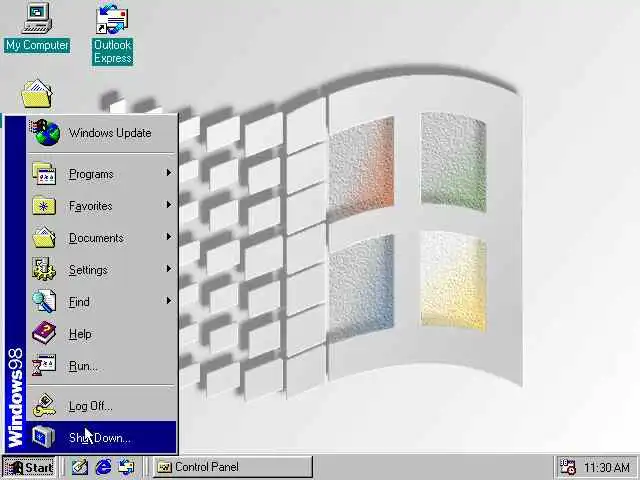The width and height of the screenshot is (640, 480).
Task: Switch to Control Panel taskbar button
Action: pos(233,467)
